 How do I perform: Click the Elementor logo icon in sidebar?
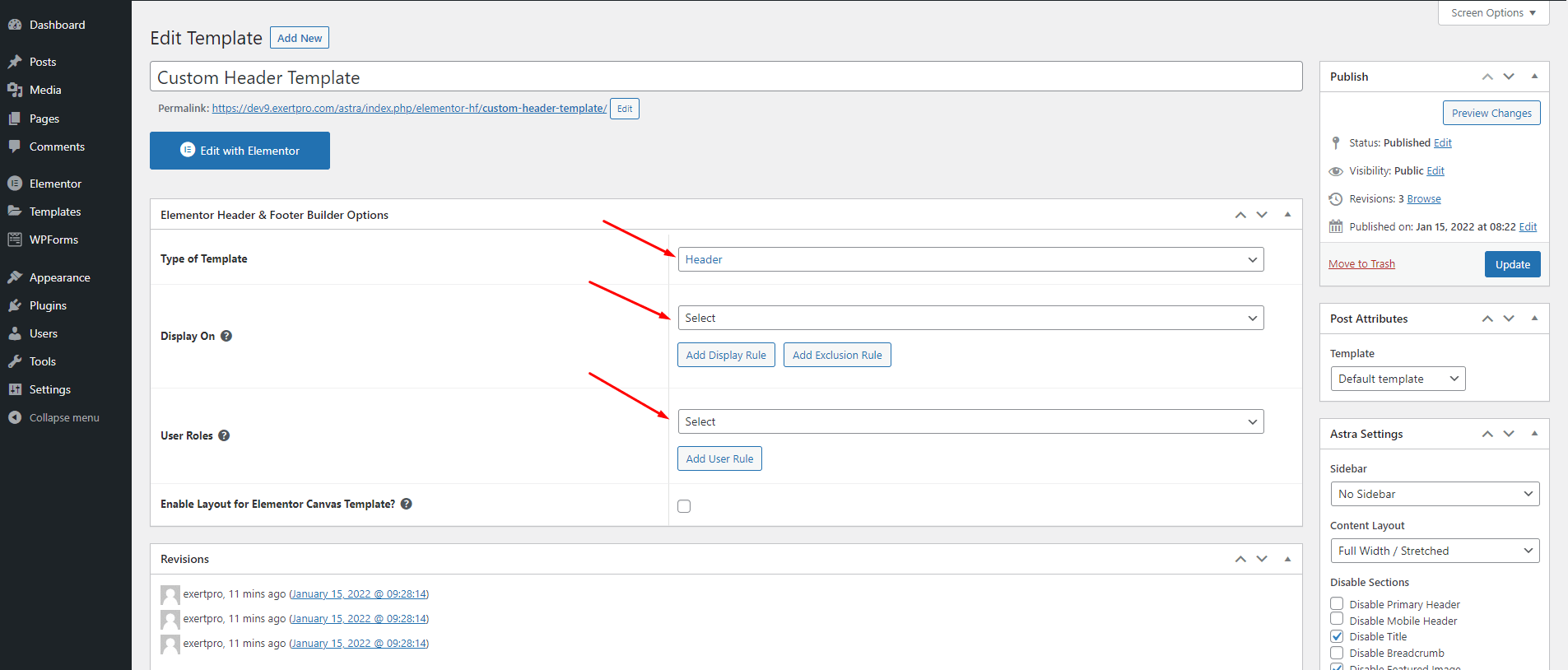[x=15, y=184]
